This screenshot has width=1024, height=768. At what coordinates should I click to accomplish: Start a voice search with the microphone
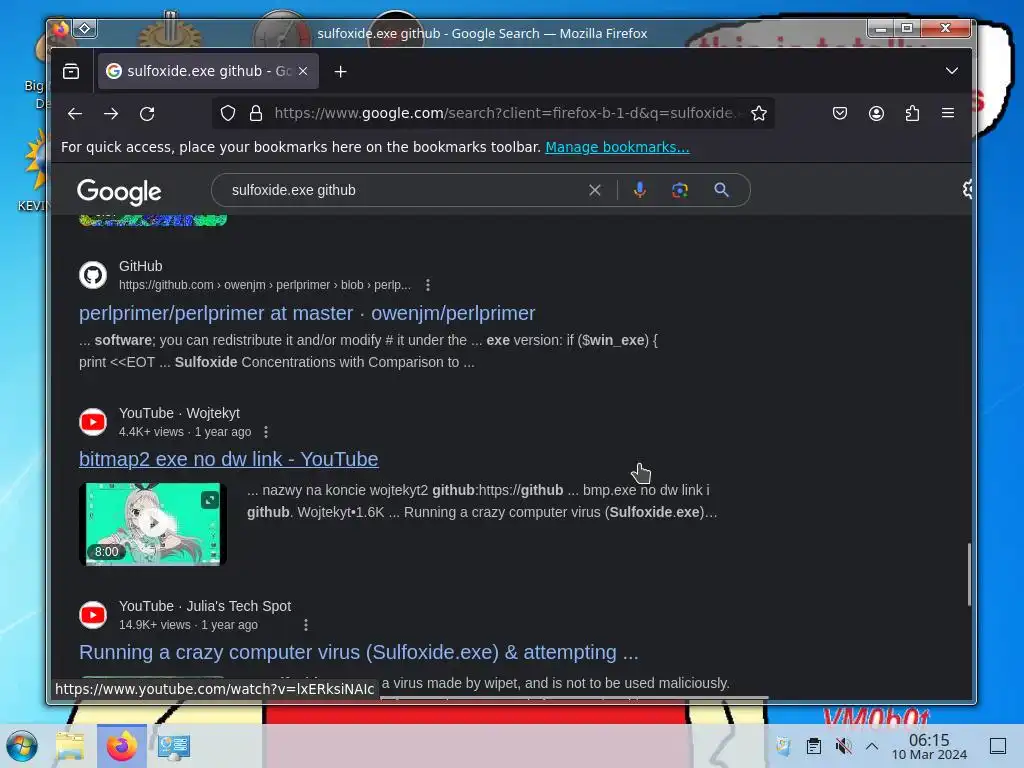(x=640, y=190)
